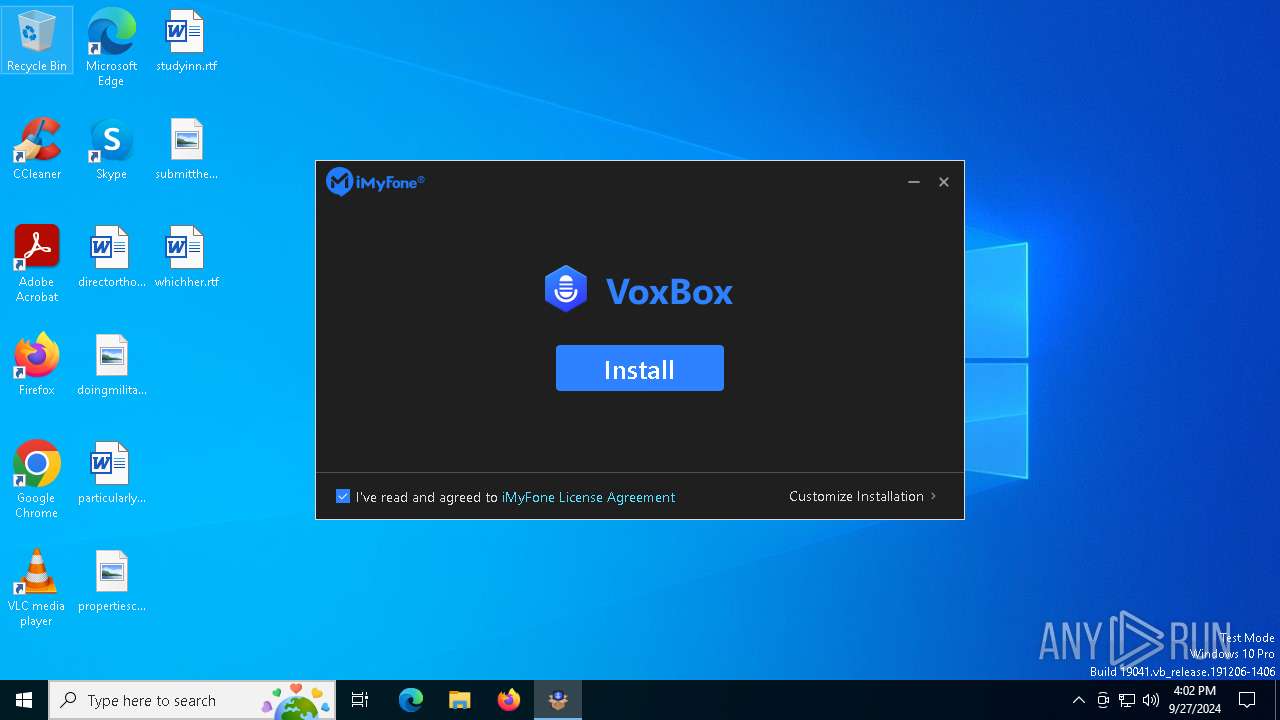The image size is (1280, 720).
Task: Select the doingmilita... image file on desktop
Action: [x=111, y=365]
